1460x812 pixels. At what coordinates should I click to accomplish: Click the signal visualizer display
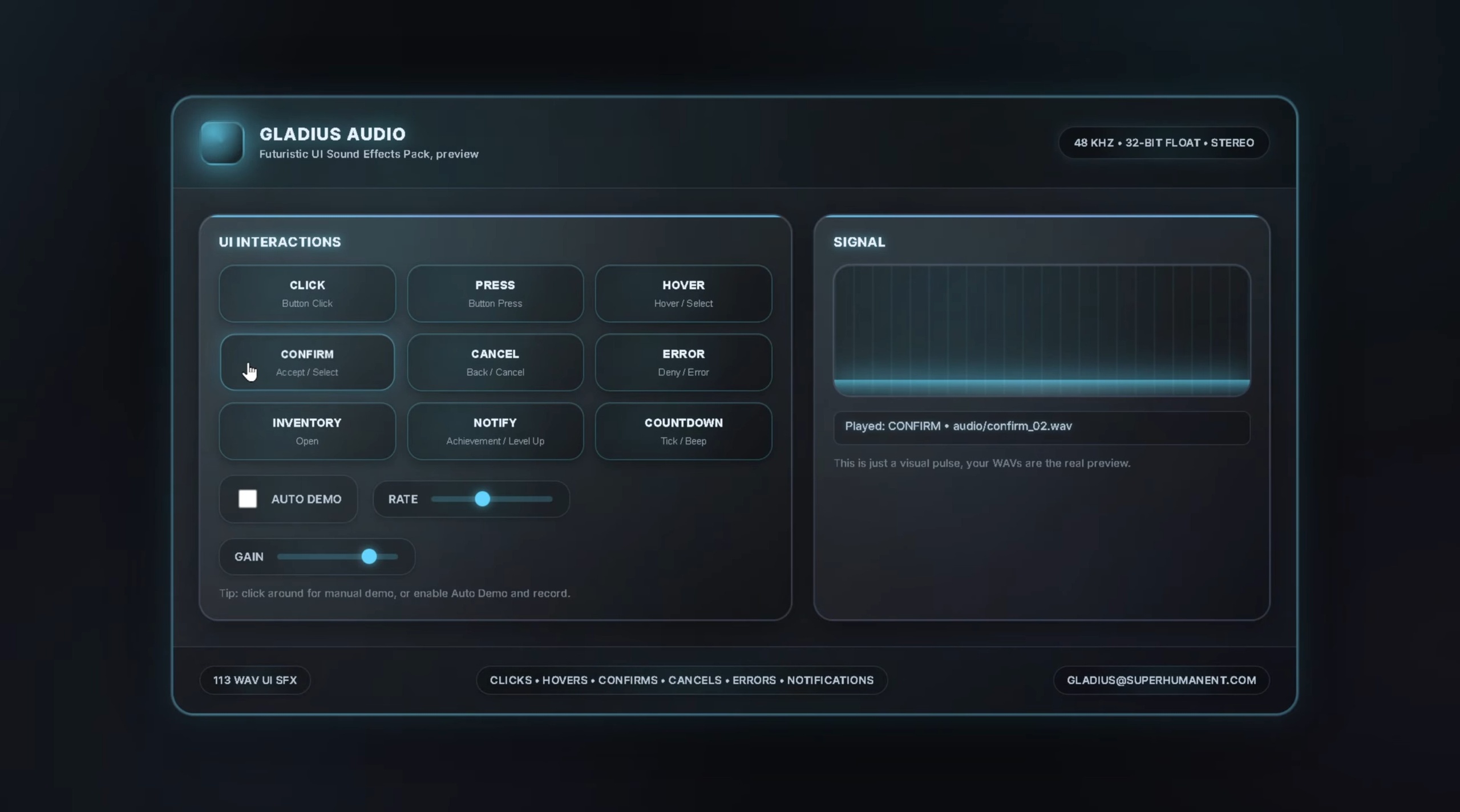pyautogui.click(x=1041, y=331)
